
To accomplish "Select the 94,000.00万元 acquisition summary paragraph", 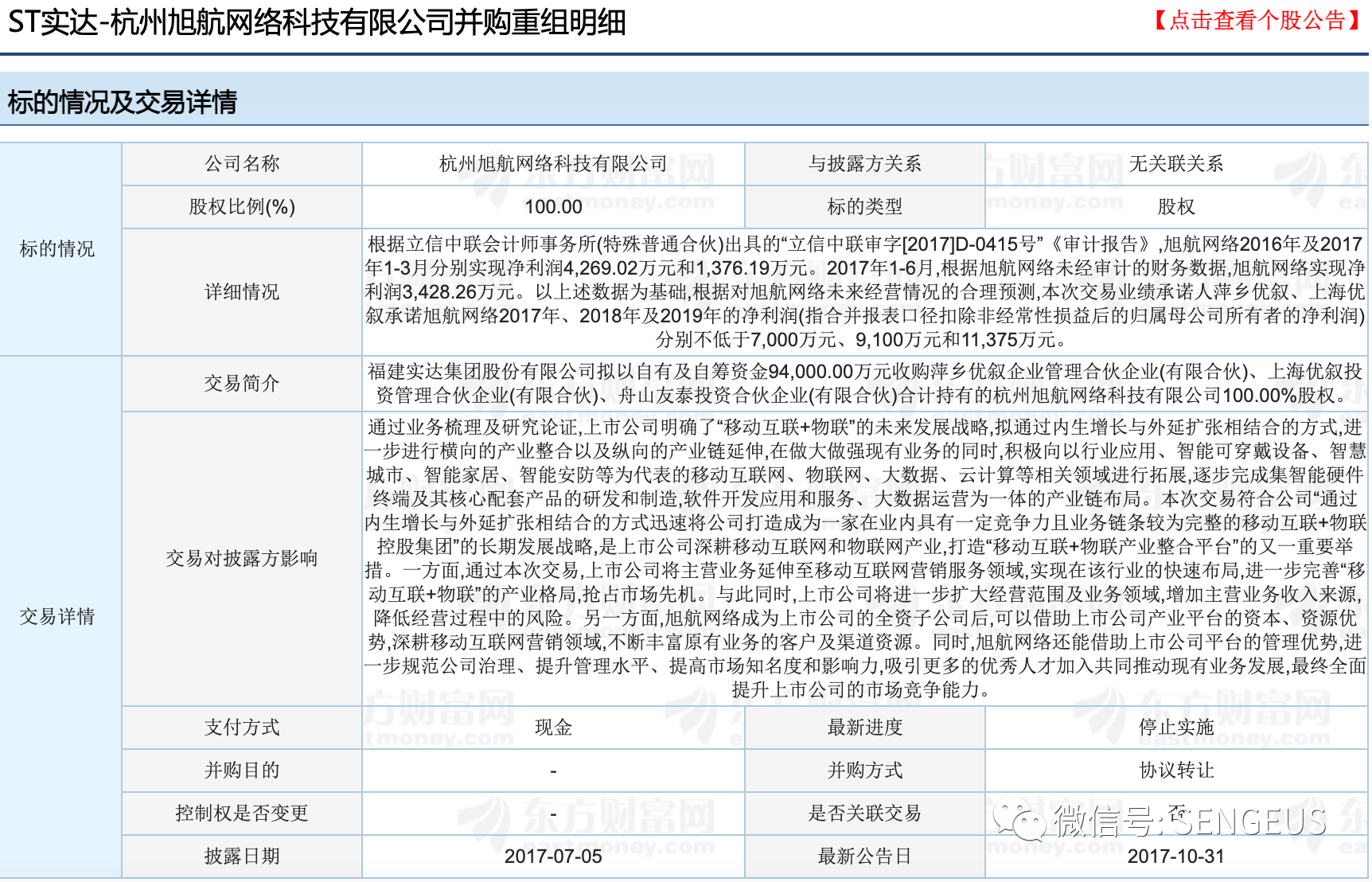I will click(865, 384).
